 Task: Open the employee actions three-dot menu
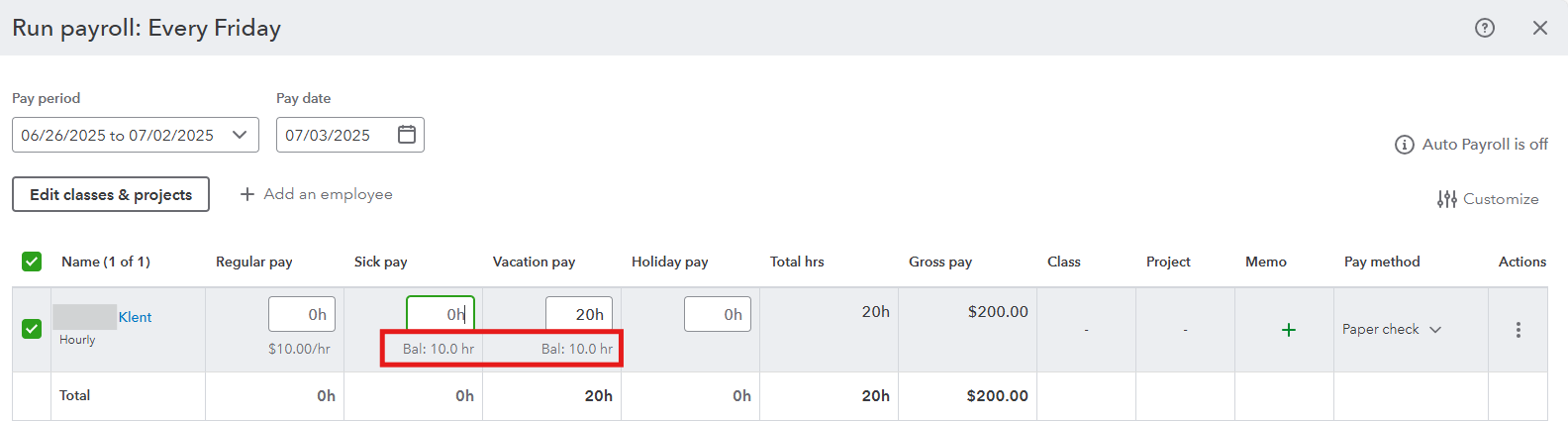pos(1518,330)
